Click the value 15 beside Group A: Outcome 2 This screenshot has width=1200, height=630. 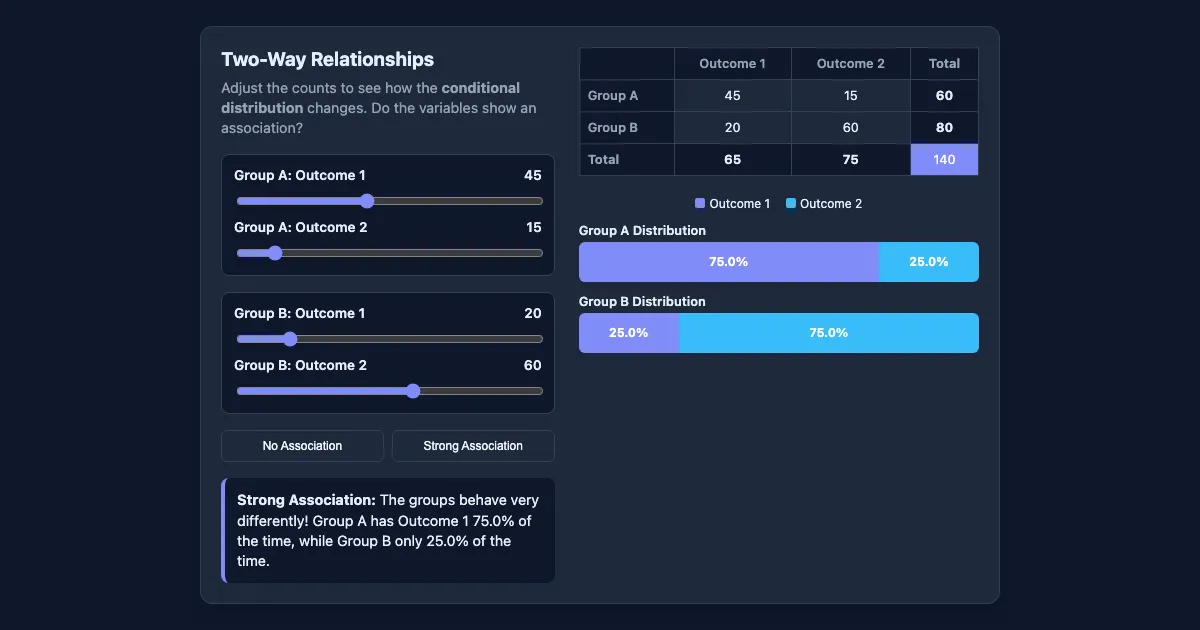[534, 227]
